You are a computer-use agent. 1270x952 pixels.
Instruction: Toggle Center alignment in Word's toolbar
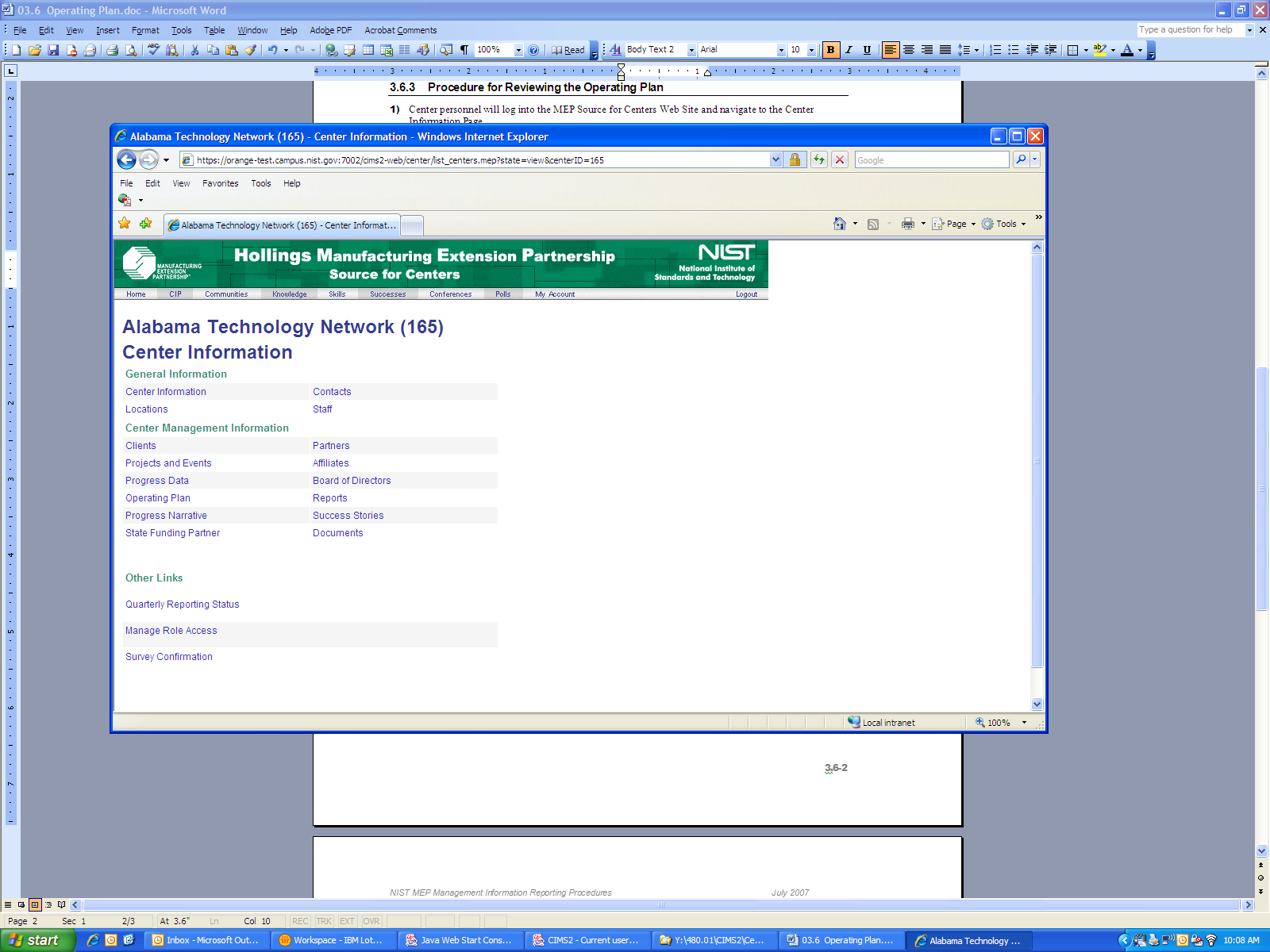click(909, 50)
